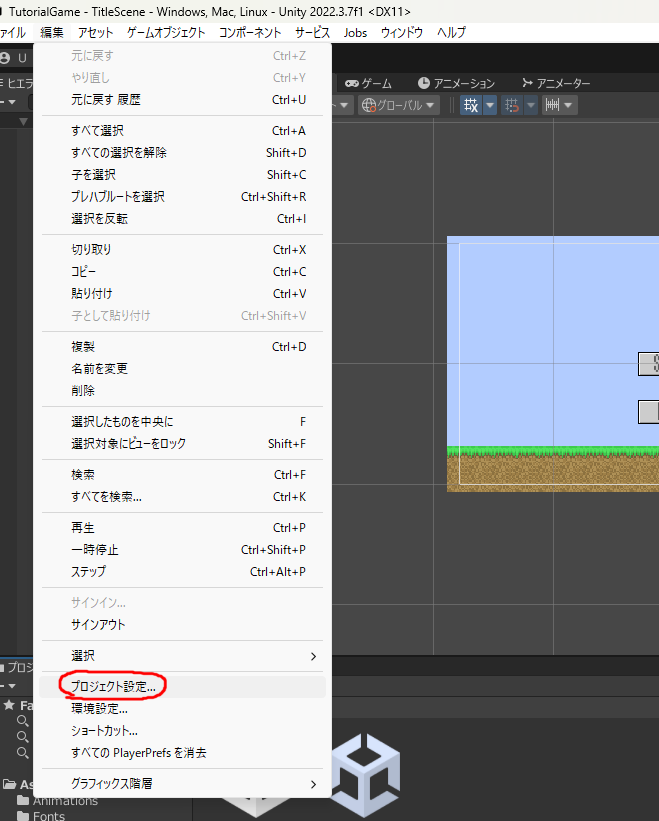Open the コンポーネント menu
The image size is (659, 821).
point(250,32)
